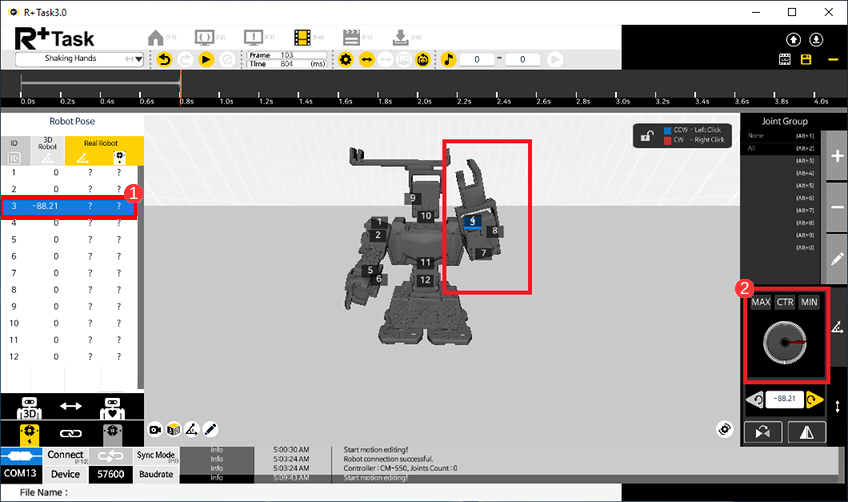Image resolution: width=848 pixels, height=502 pixels.
Task: Click the CTR button above the dial
Action: point(785,302)
